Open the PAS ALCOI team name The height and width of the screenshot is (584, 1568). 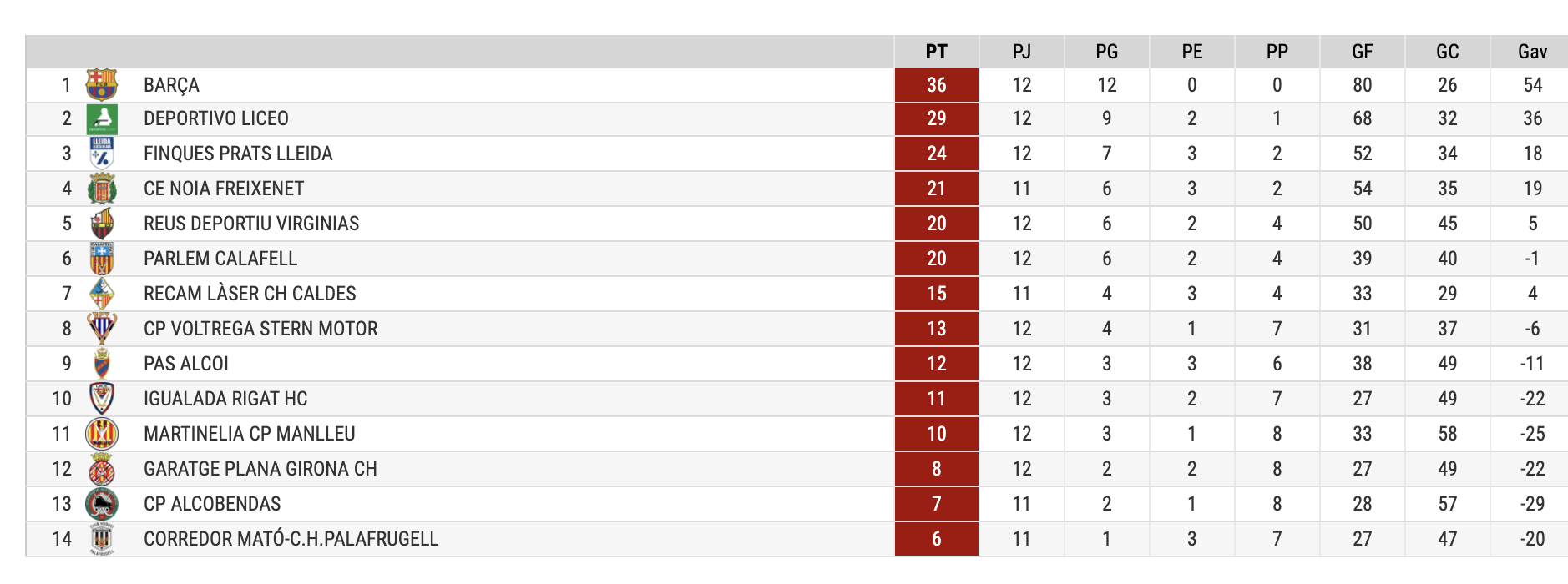(x=186, y=364)
